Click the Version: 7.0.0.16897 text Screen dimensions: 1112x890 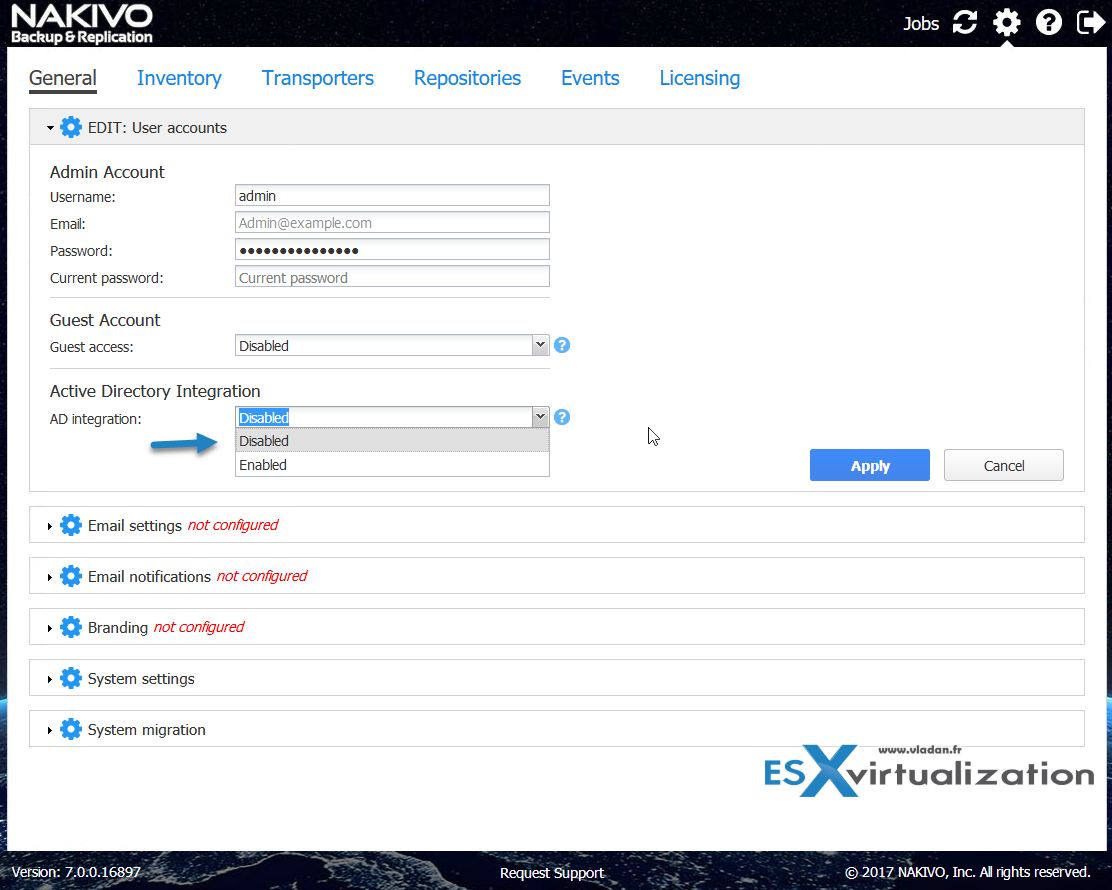pos(76,872)
